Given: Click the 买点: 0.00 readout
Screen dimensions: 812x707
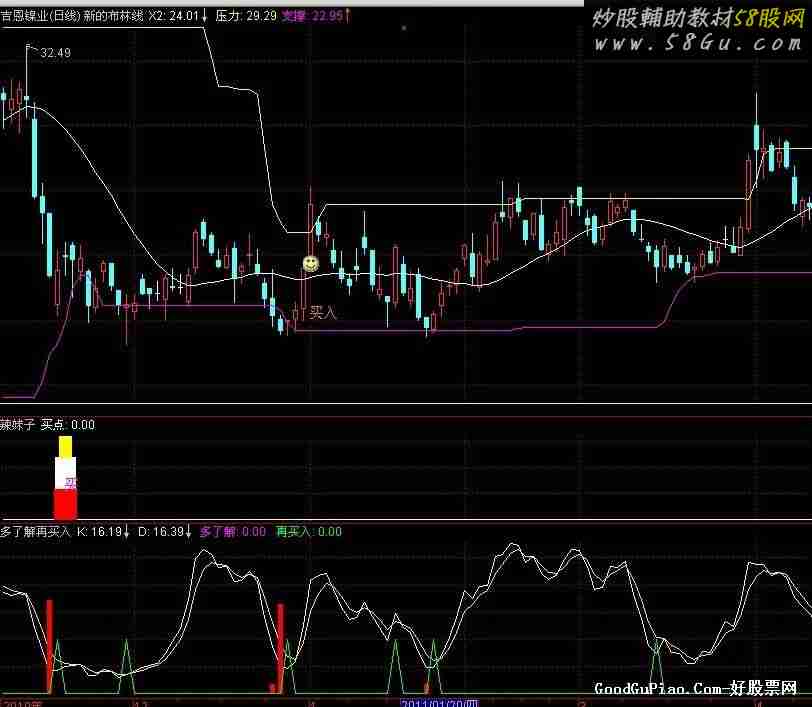Looking at the screenshot, I should 68,425.
